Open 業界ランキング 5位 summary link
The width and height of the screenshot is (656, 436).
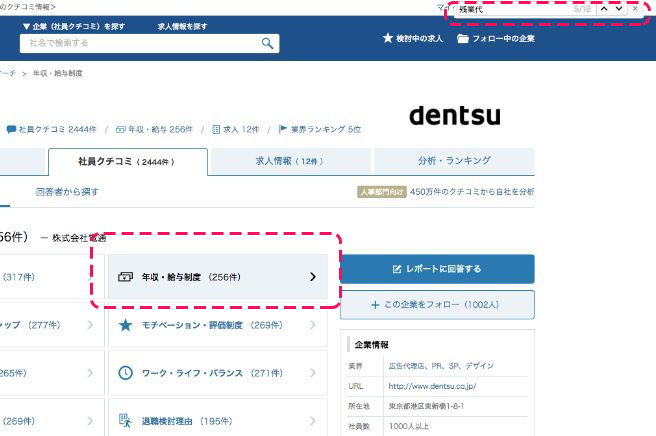pos(320,129)
